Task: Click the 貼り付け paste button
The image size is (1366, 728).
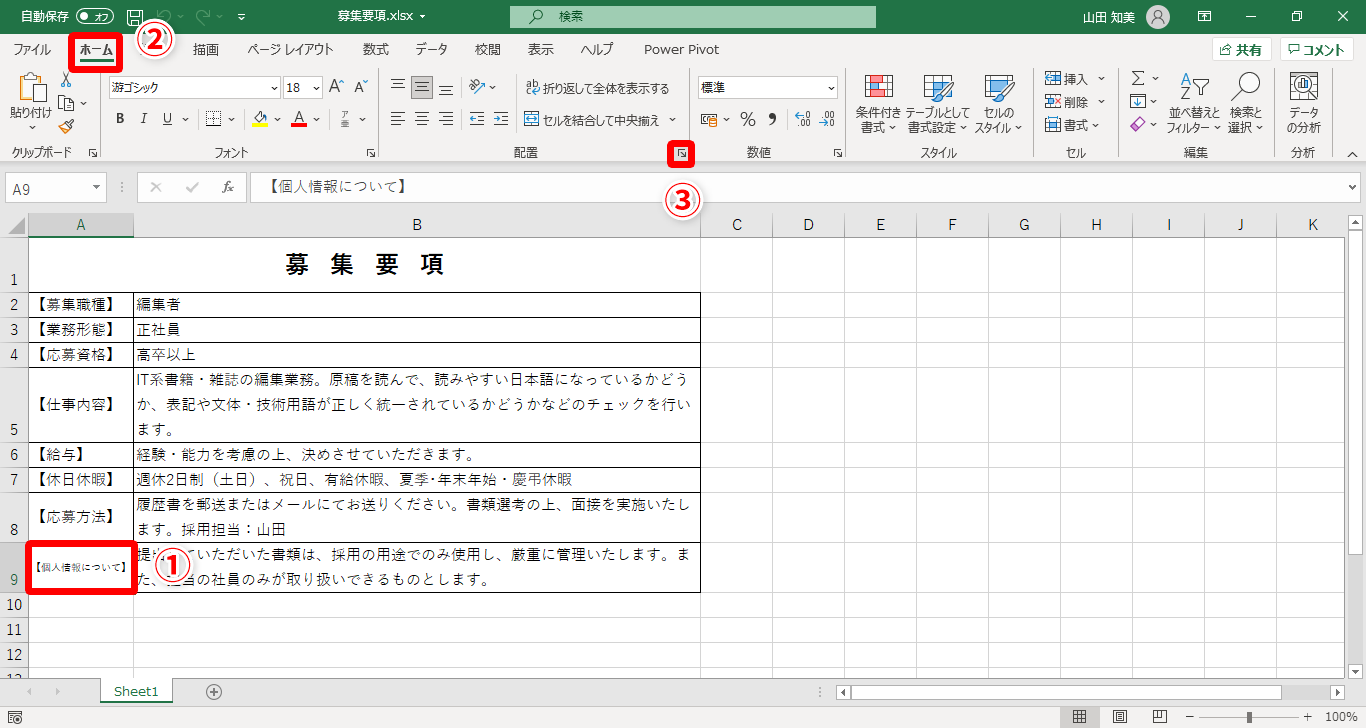Action: (31, 103)
